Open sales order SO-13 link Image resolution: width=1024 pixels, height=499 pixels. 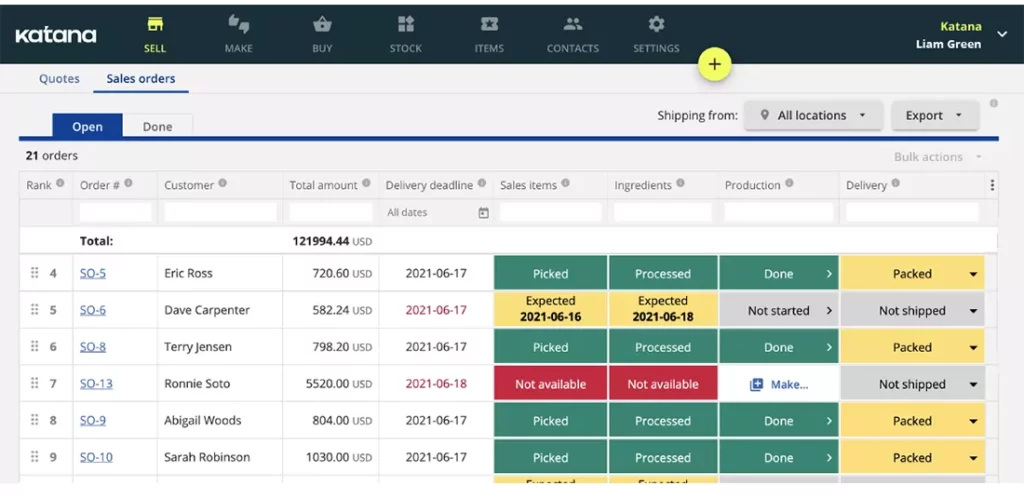coord(96,384)
